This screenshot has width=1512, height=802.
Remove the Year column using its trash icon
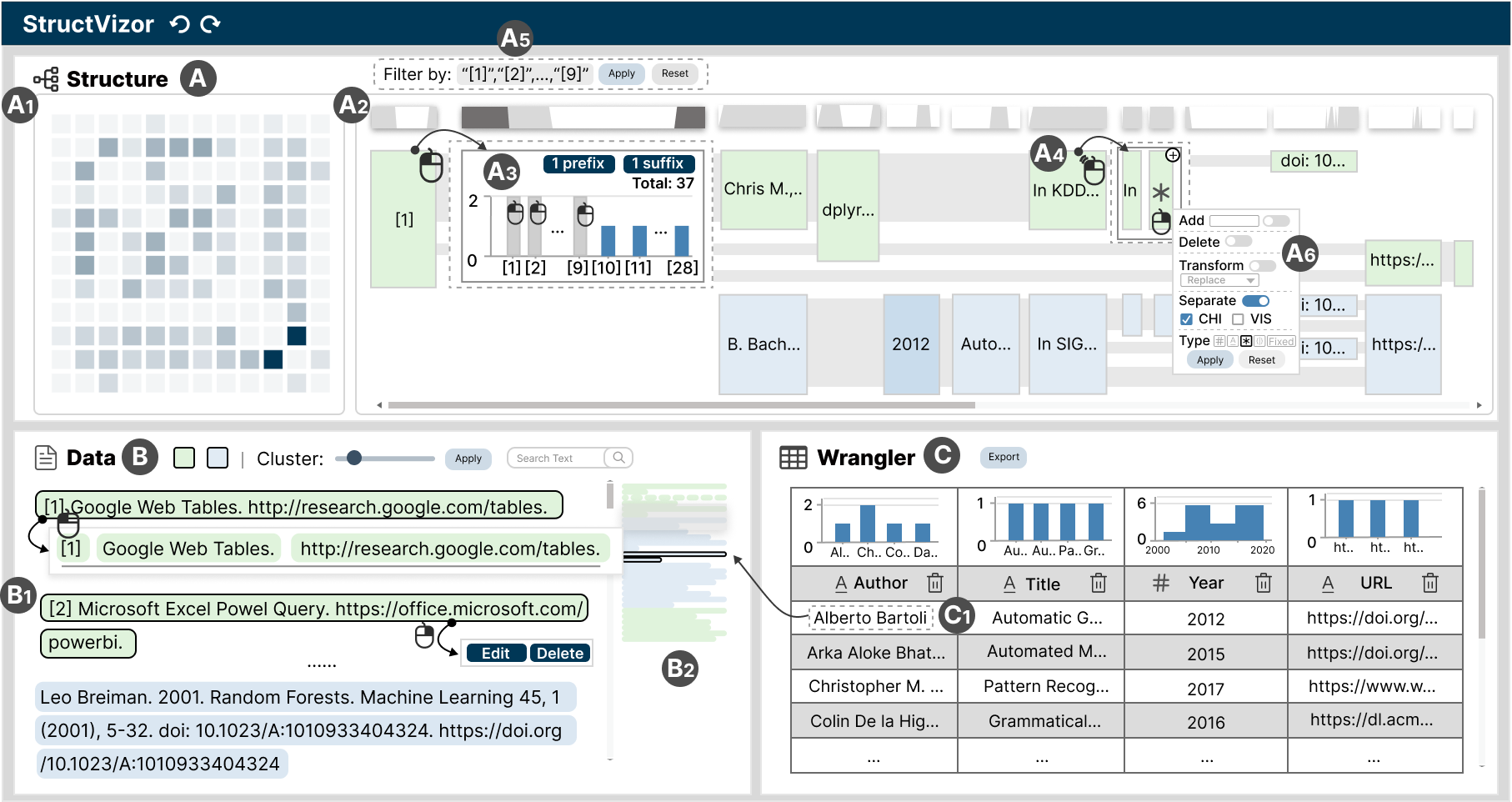click(1264, 583)
